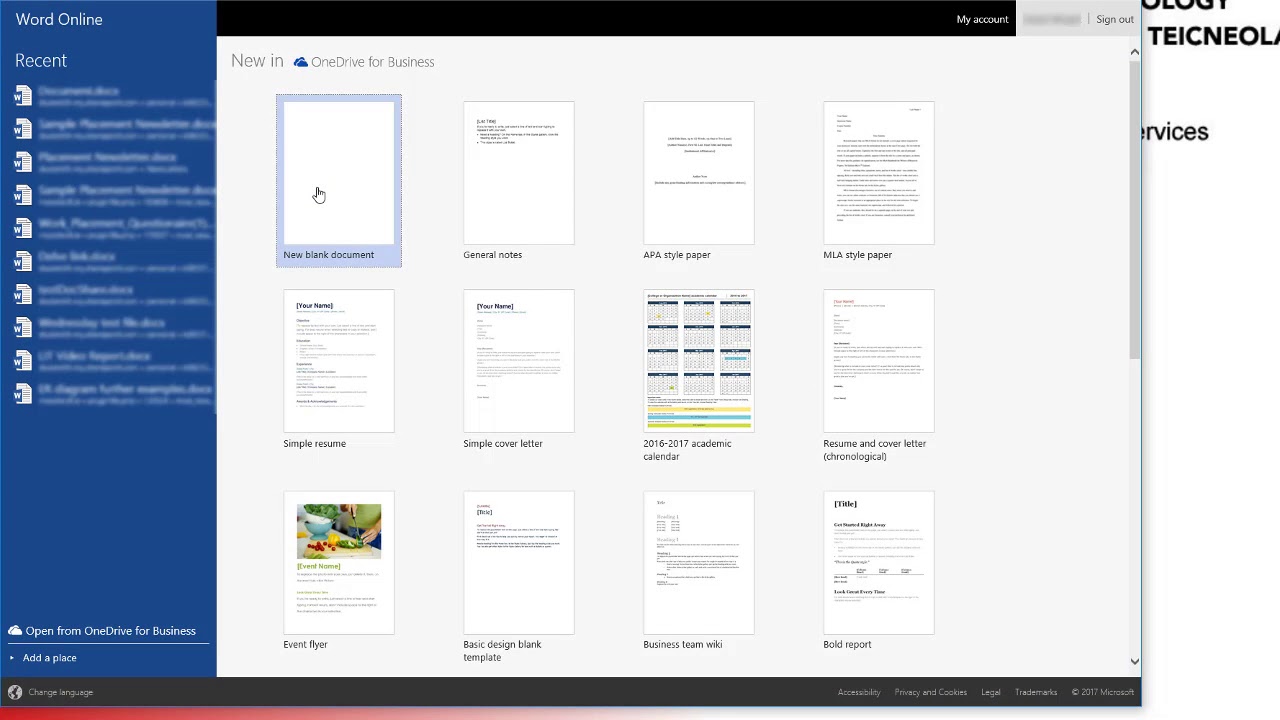Open the 2016-2017 academic calendar template
This screenshot has height=720, width=1280.
[x=699, y=362]
